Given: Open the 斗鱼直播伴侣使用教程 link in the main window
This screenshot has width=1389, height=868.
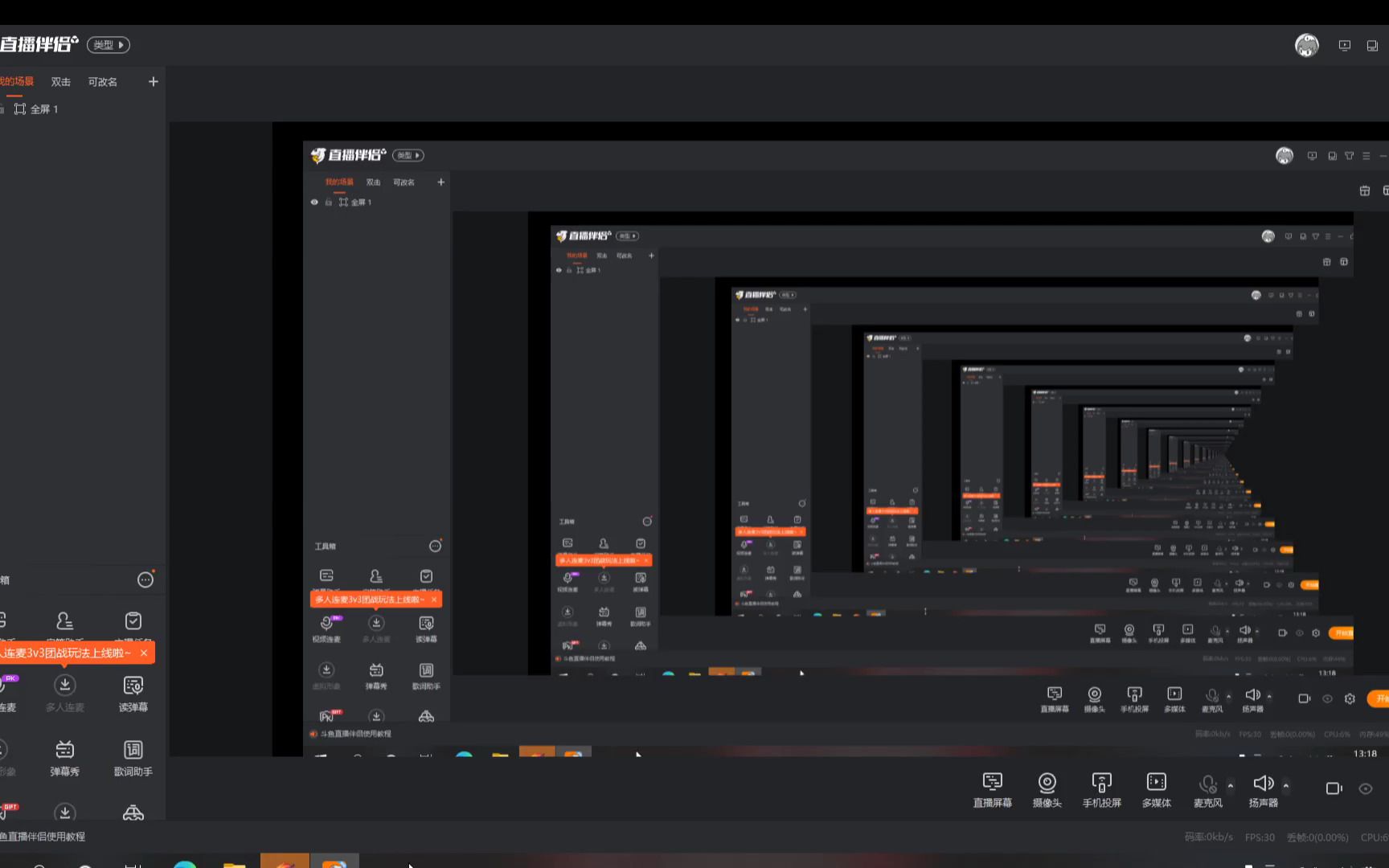Looking at the screenshot, I should point(43,837).
